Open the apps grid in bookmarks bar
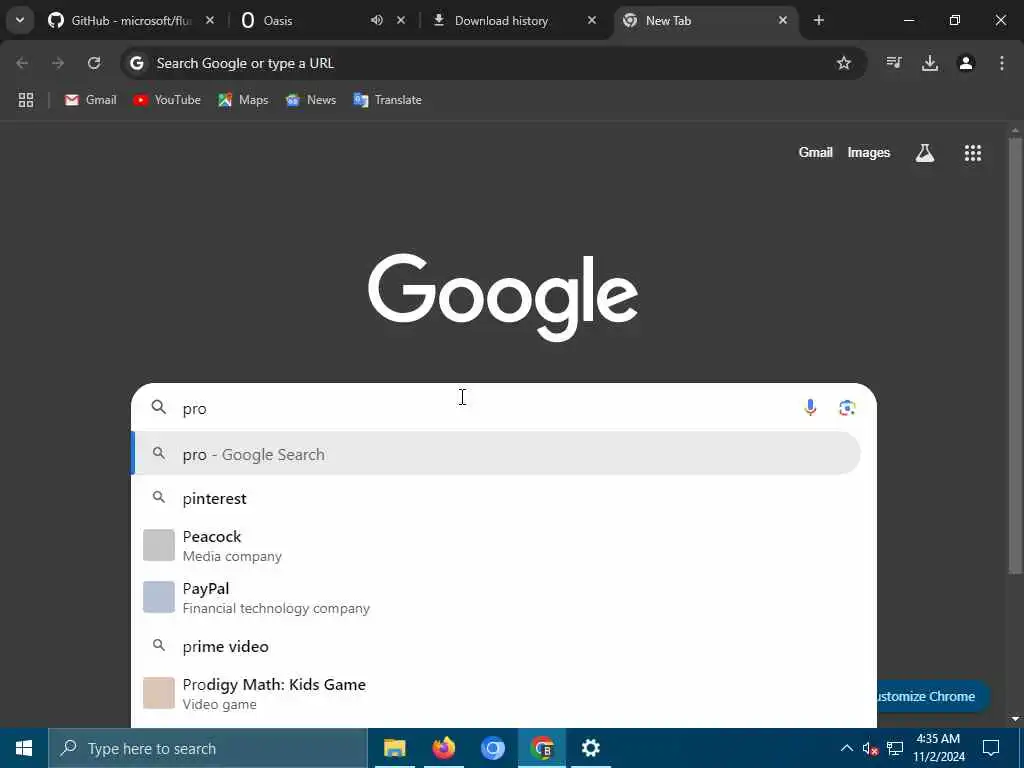The image size is (1024, 768). tap(25, 100)
